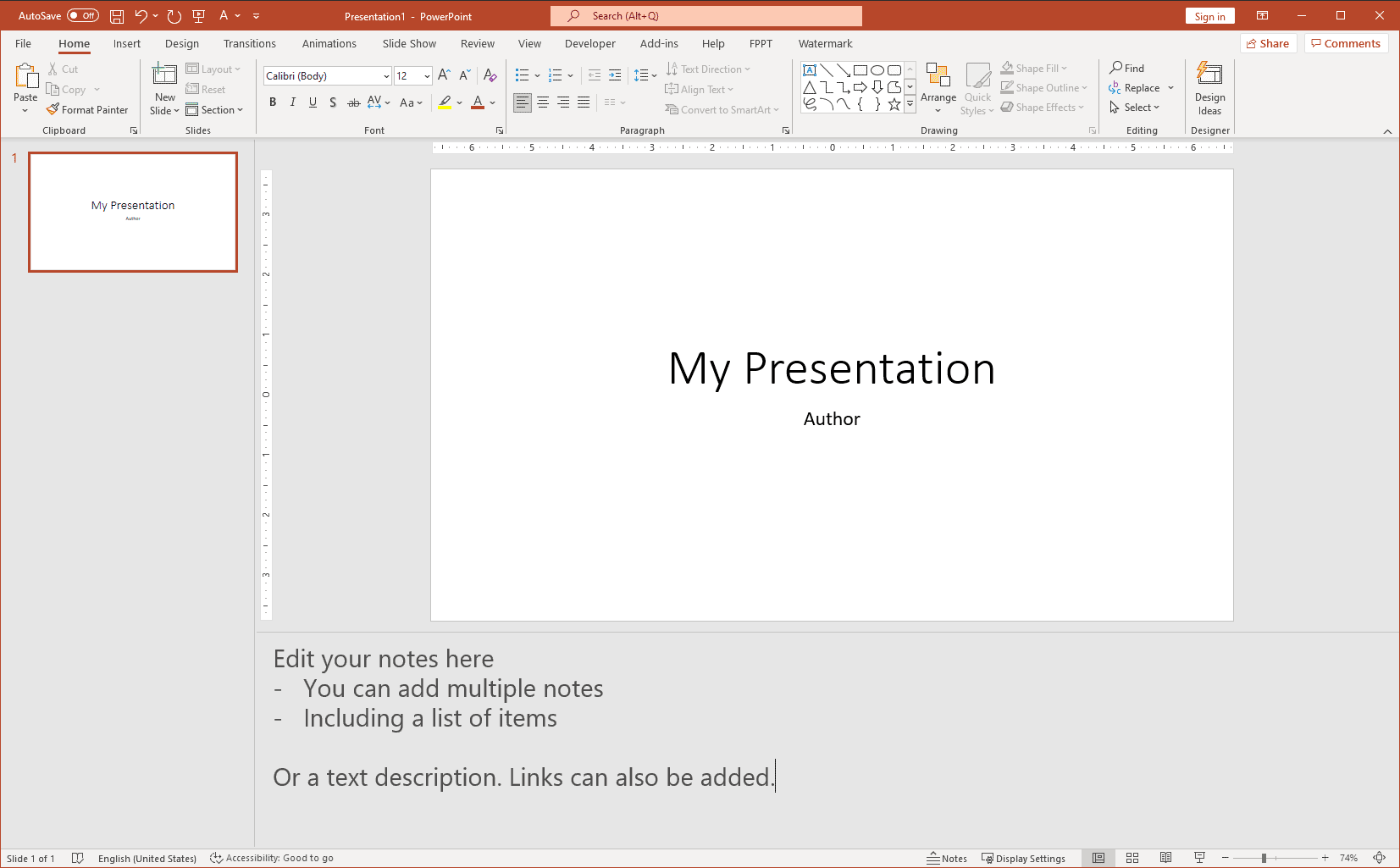Open the font size dropdown
Viewport: 1400px width, 868px height.
pyautogui.click(x=425, y=75)
